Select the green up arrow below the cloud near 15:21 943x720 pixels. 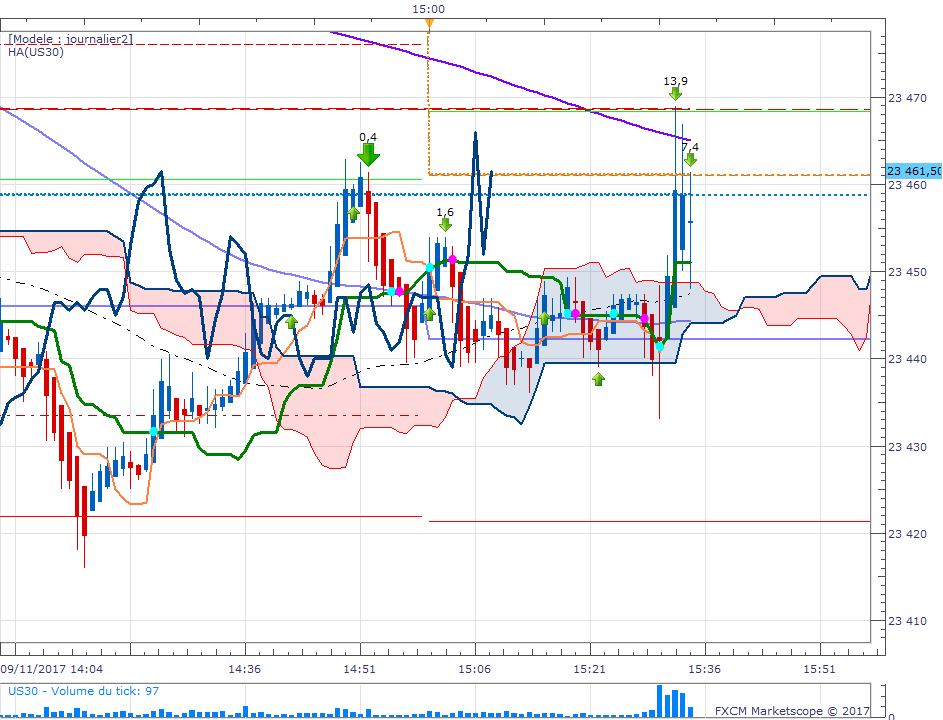[598, 379]
